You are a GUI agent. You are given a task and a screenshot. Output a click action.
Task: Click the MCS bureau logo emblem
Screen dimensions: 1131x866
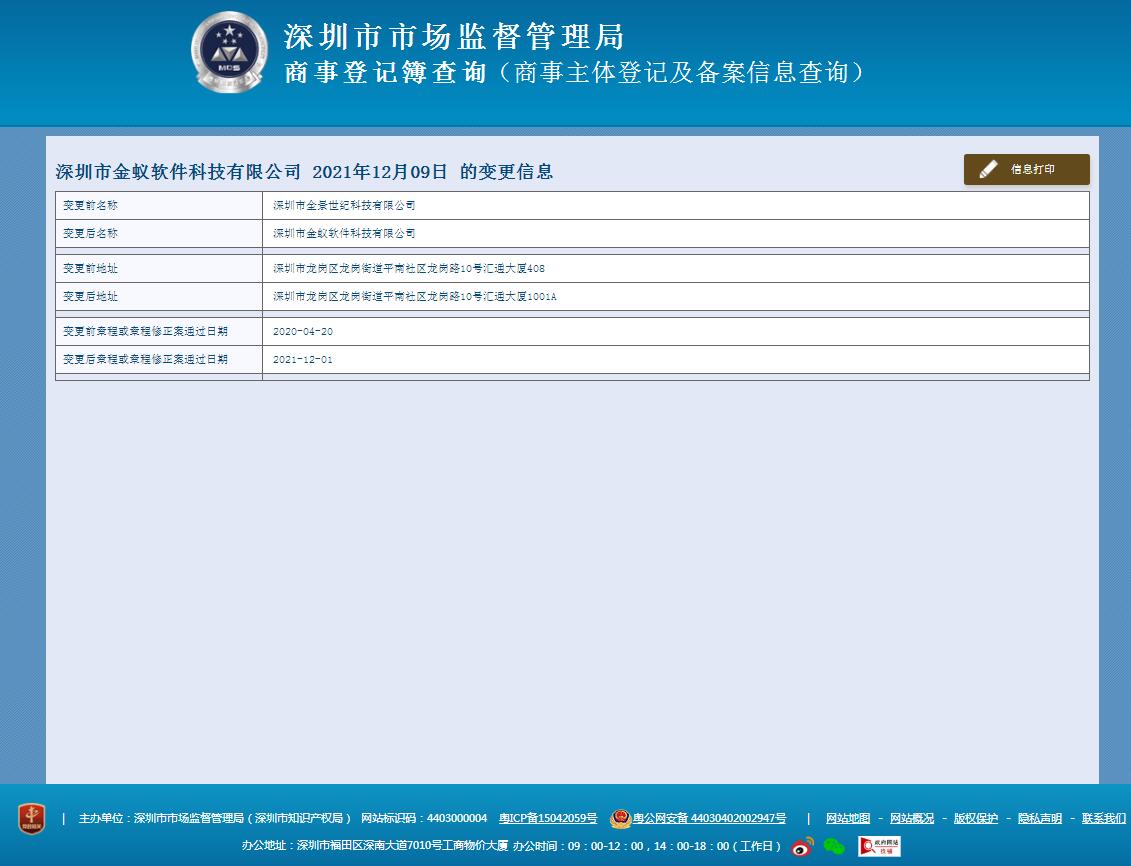click(x=228, y=52)
